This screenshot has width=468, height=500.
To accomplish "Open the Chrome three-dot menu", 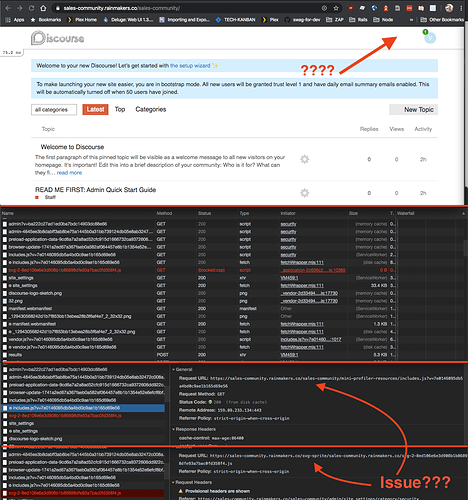I will click(x=462, y=8).
